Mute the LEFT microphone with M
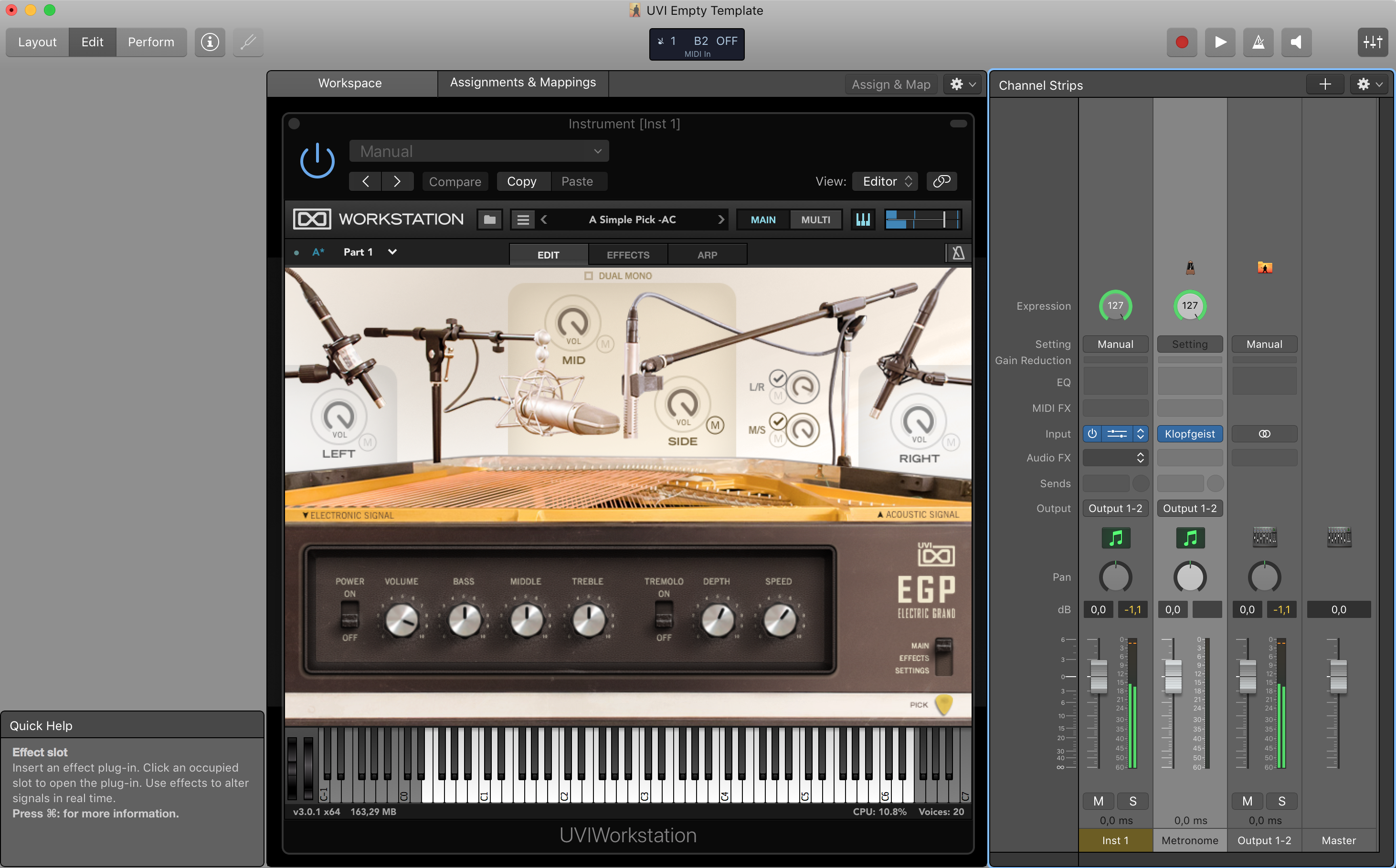 click(368, 443)
